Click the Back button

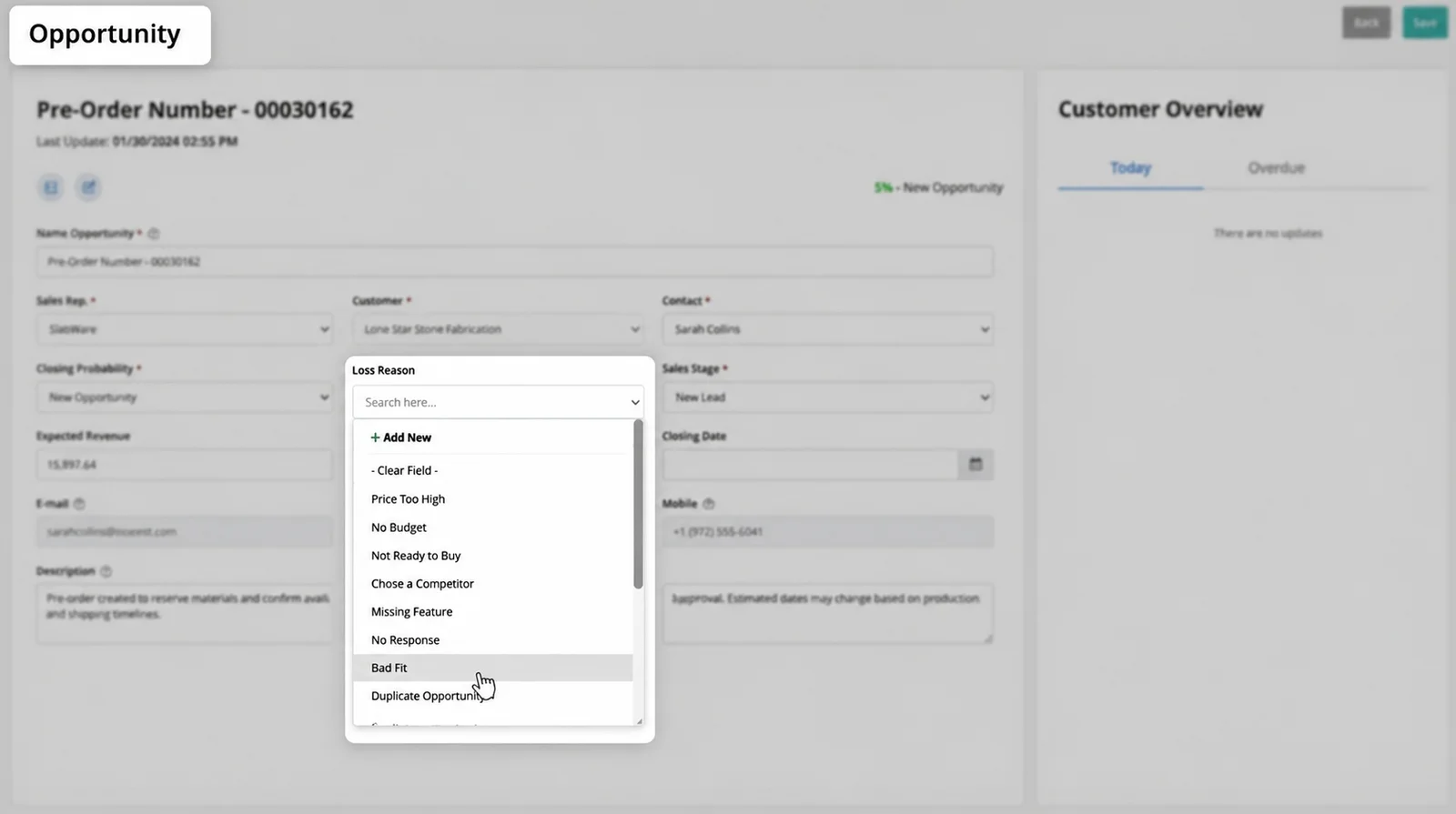[1366, 23]
